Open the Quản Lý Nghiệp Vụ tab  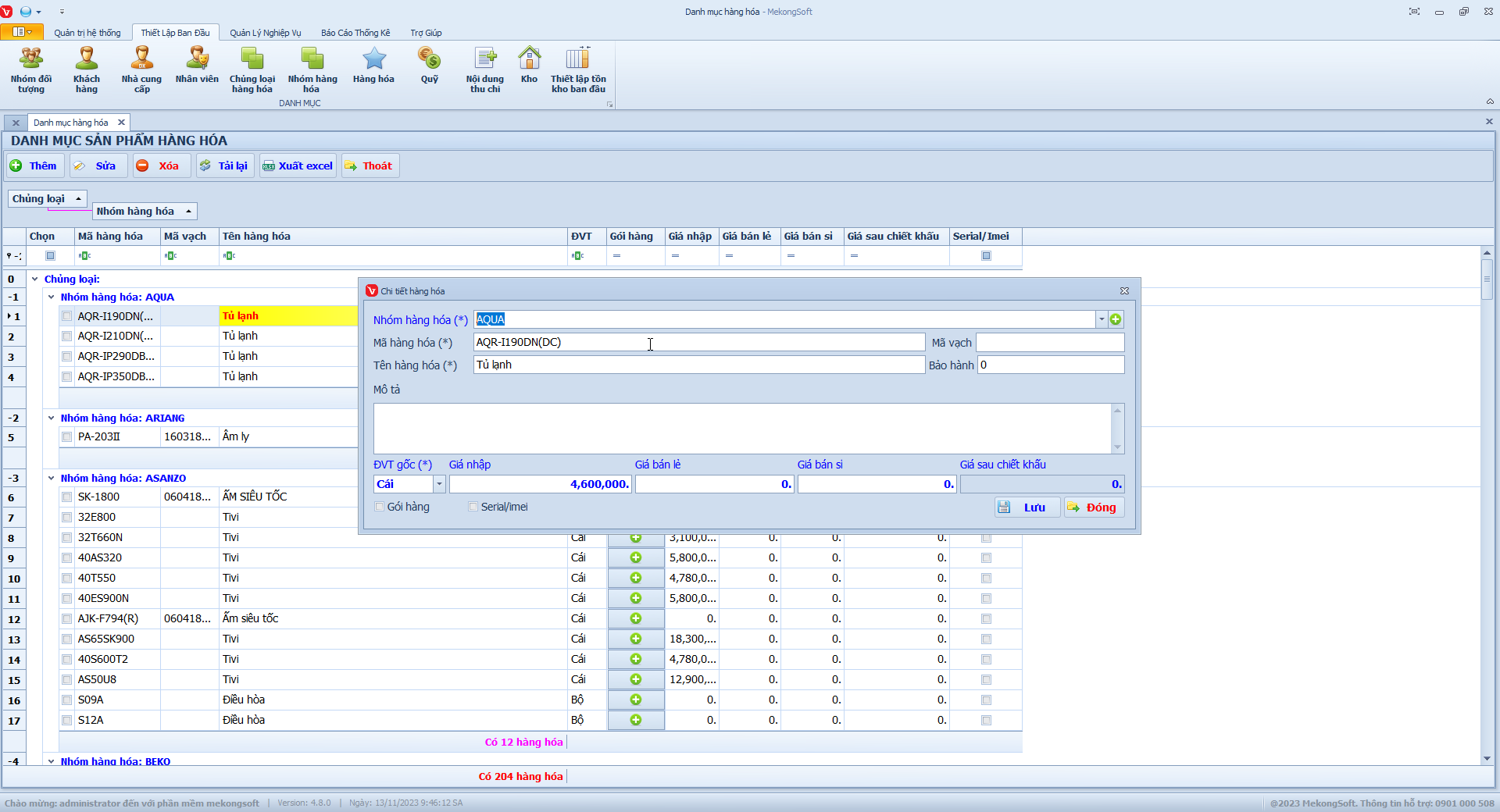(265, 33)
